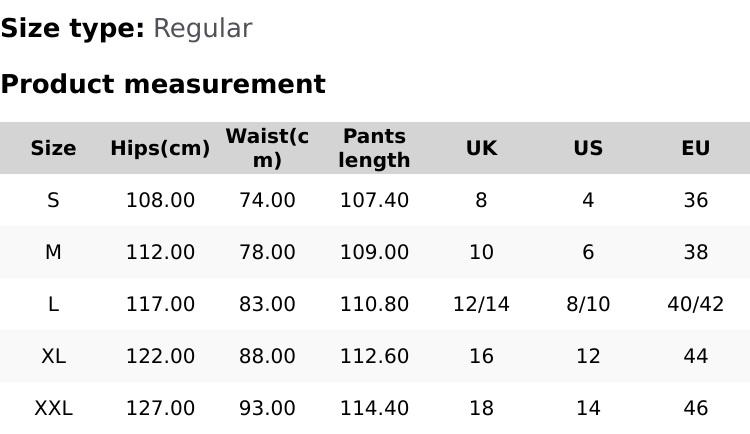
Task: Click the Hips(cm) column header
Action: pyautogui.click(x=160, y=148)
